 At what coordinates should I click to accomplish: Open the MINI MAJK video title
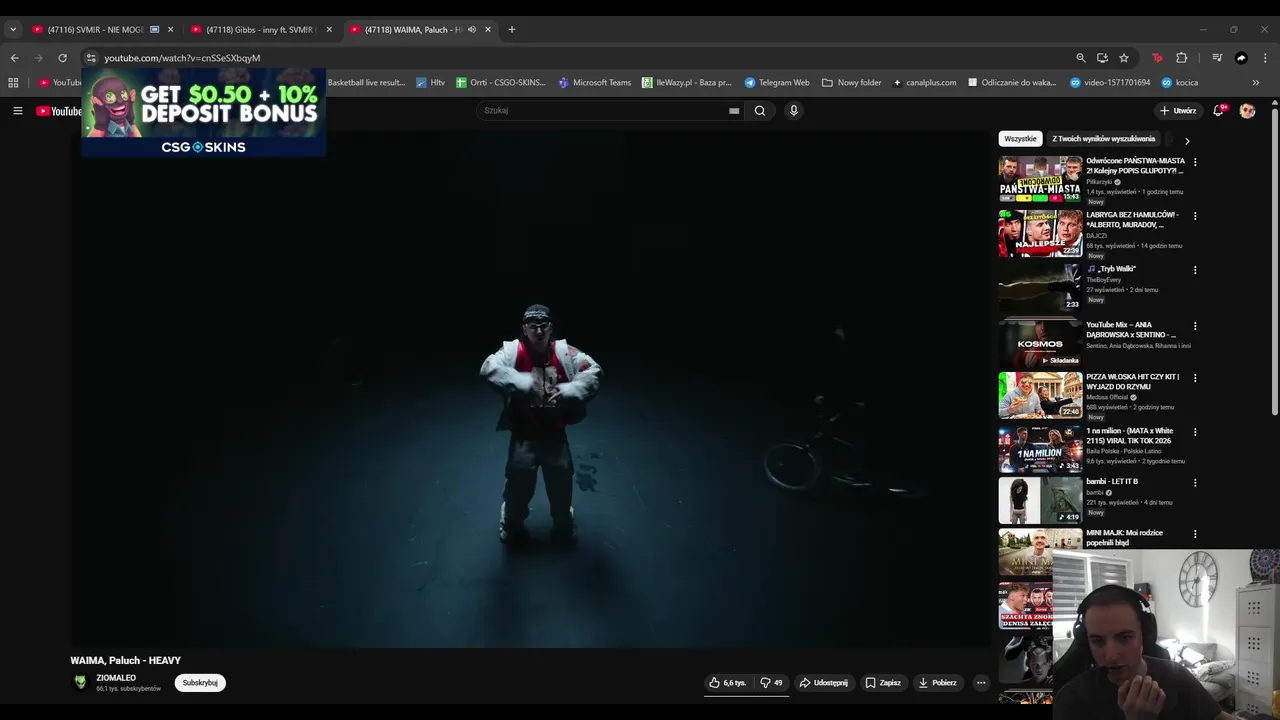pos(1125,538)
